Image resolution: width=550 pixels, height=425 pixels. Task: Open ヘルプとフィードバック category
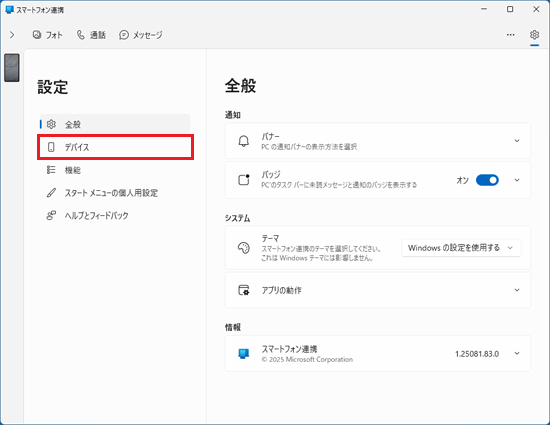coord(115,215)
